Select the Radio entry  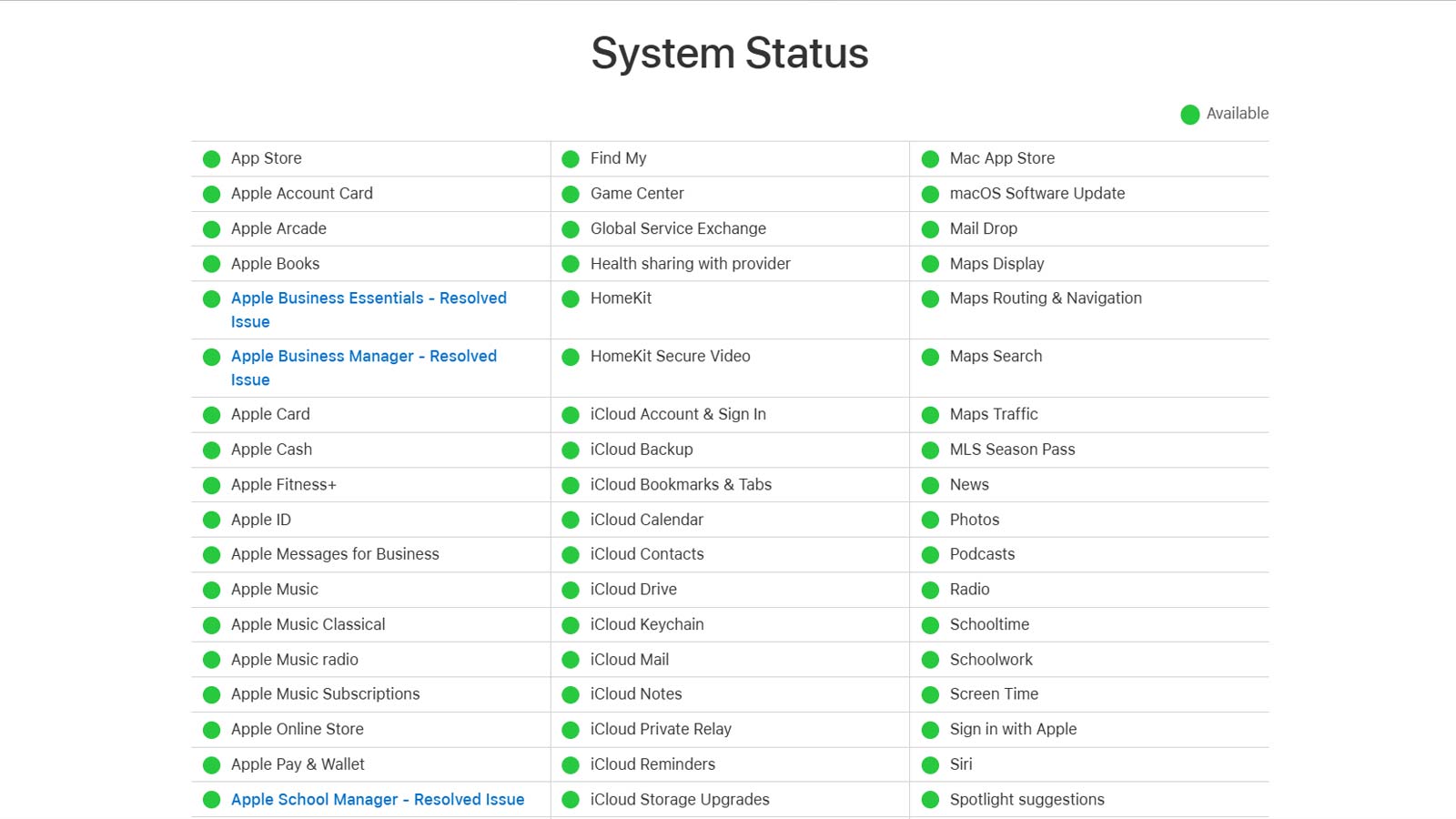click(x=970, y=590)
